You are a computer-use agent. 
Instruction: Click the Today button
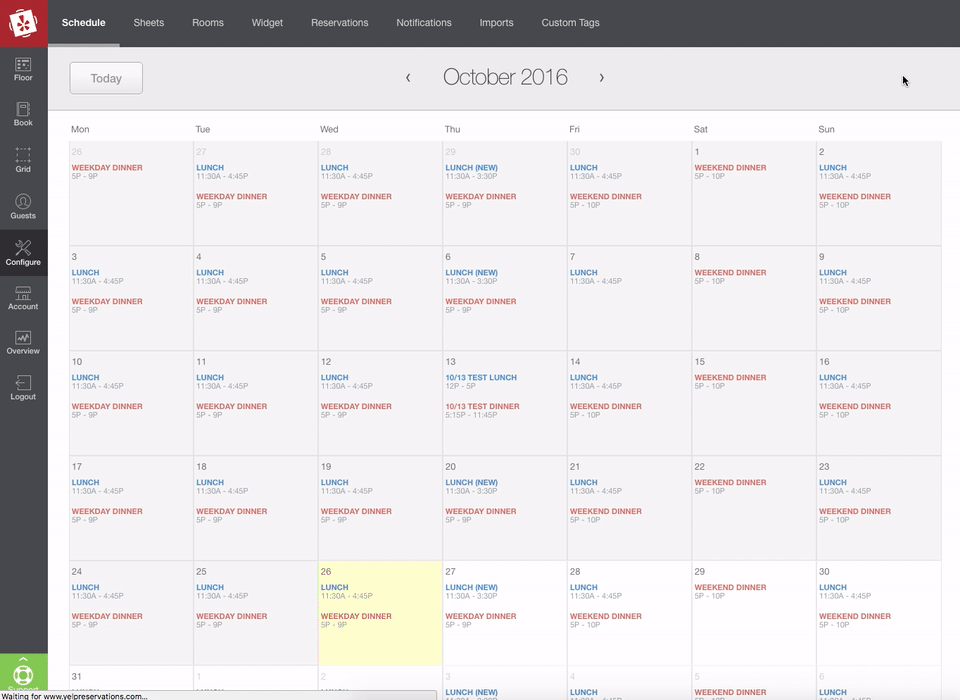[x=106, y=78]
